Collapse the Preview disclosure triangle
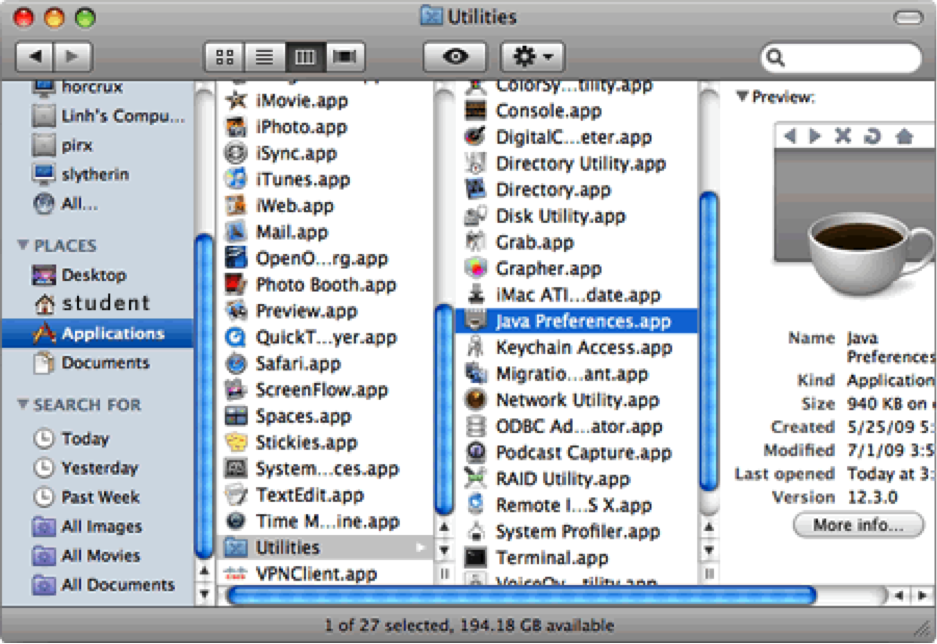Viewport: 937px width, 644px height. pyautogui.click(x=742, y=96)
